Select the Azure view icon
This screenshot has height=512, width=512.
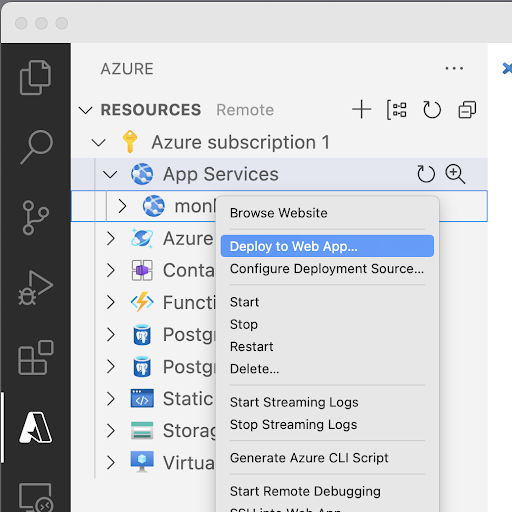(36, 427)
